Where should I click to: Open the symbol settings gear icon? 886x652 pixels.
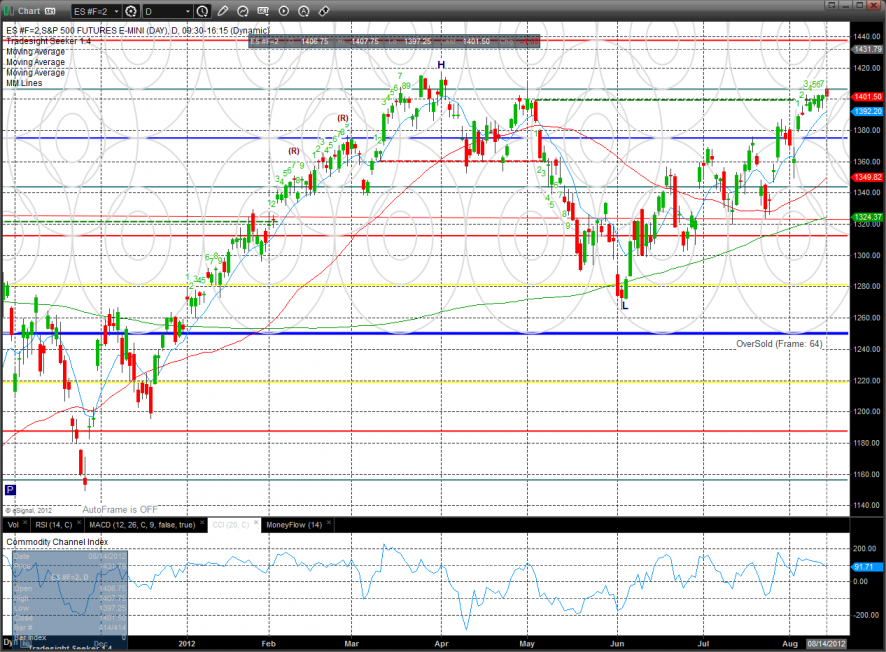tap(131, 11)
